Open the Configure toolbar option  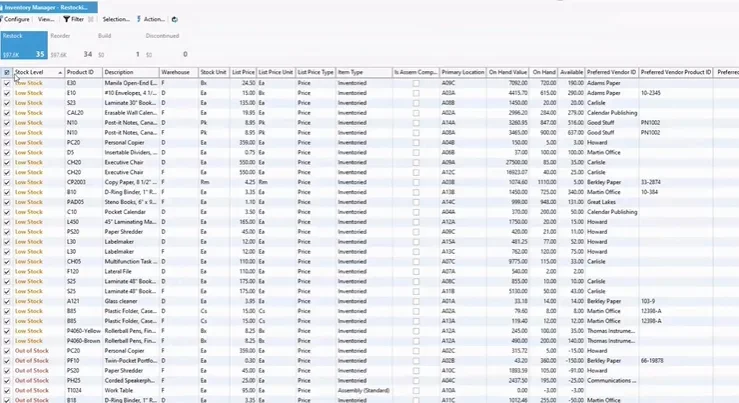tap(16, 19)
